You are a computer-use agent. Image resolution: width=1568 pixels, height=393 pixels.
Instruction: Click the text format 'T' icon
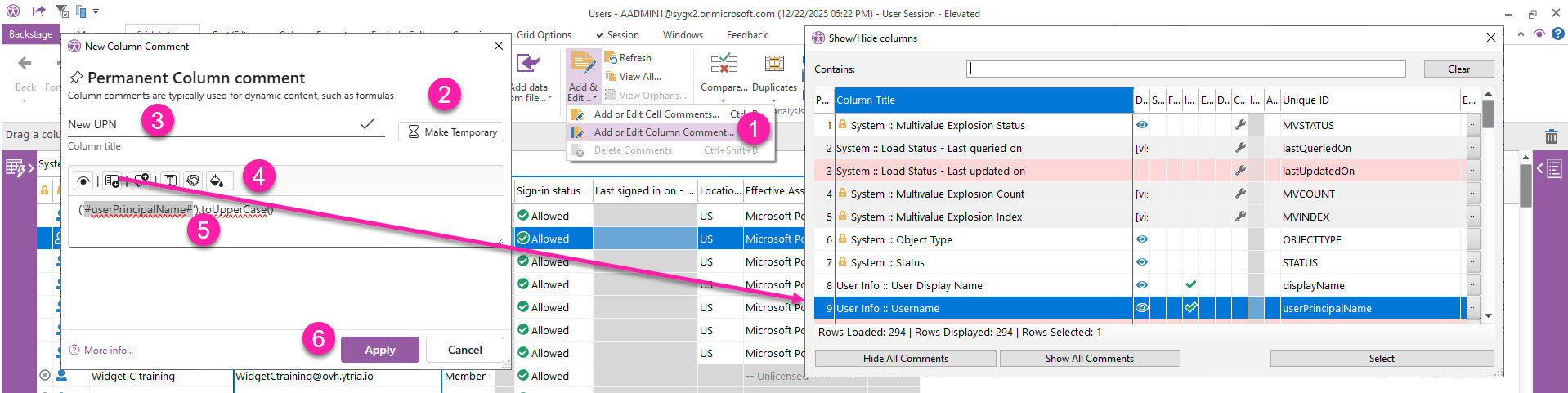[169, 181]
